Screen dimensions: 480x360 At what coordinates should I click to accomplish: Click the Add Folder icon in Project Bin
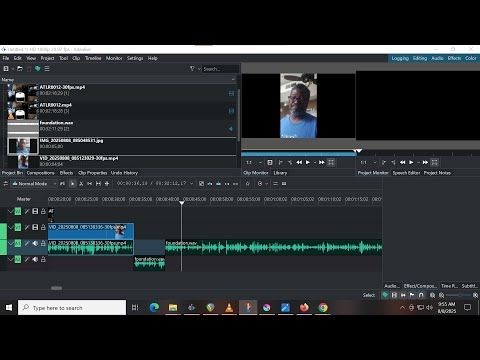click(x=20, y=68)
